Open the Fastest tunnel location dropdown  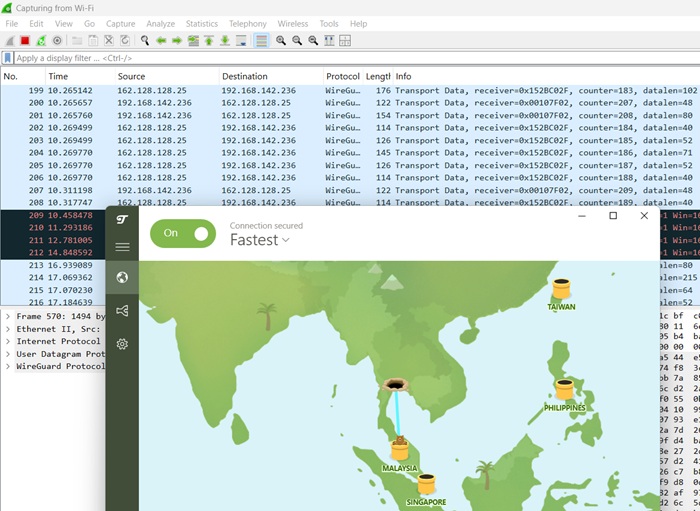(260, 240)
